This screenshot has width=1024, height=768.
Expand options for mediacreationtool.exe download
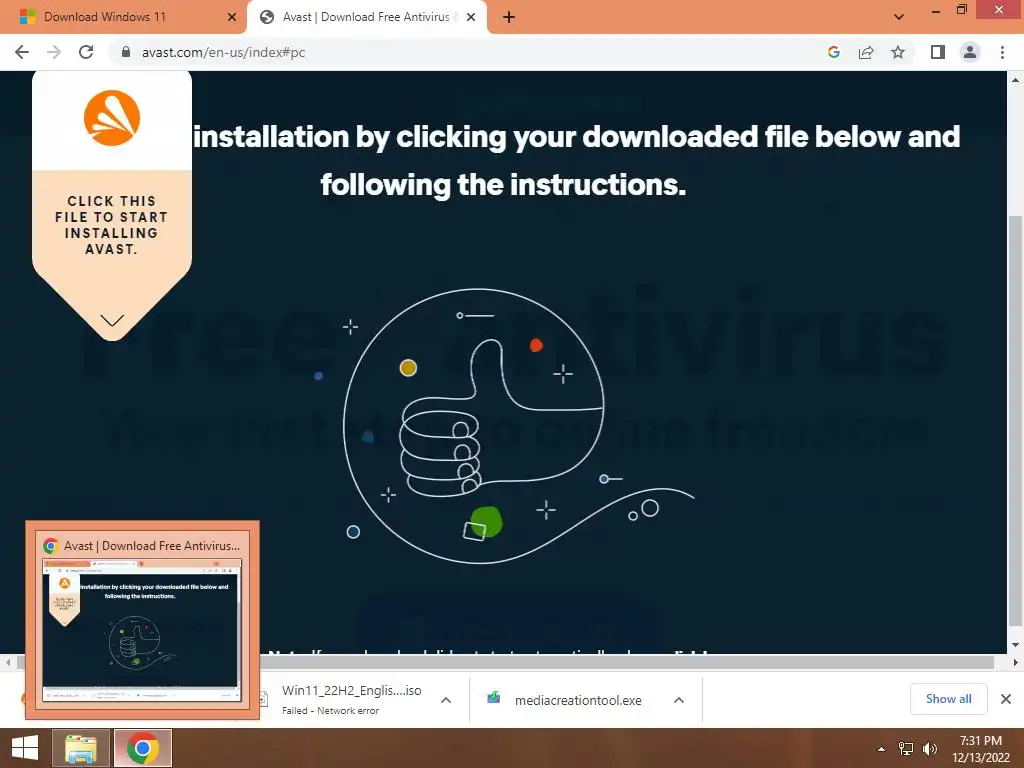tap(679, 700)
